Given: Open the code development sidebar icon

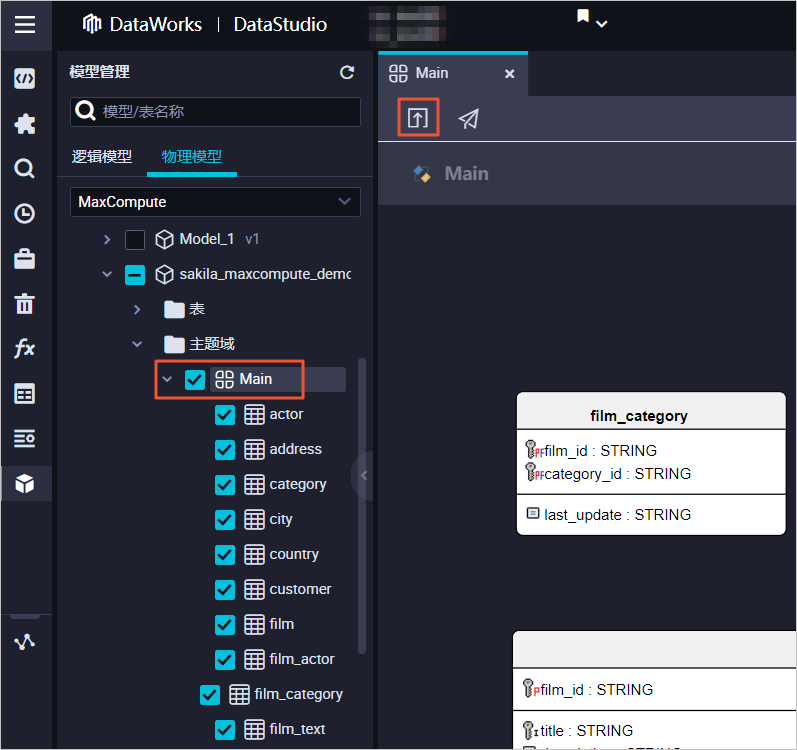Looking at the screenshot, I should coord(25,79).
